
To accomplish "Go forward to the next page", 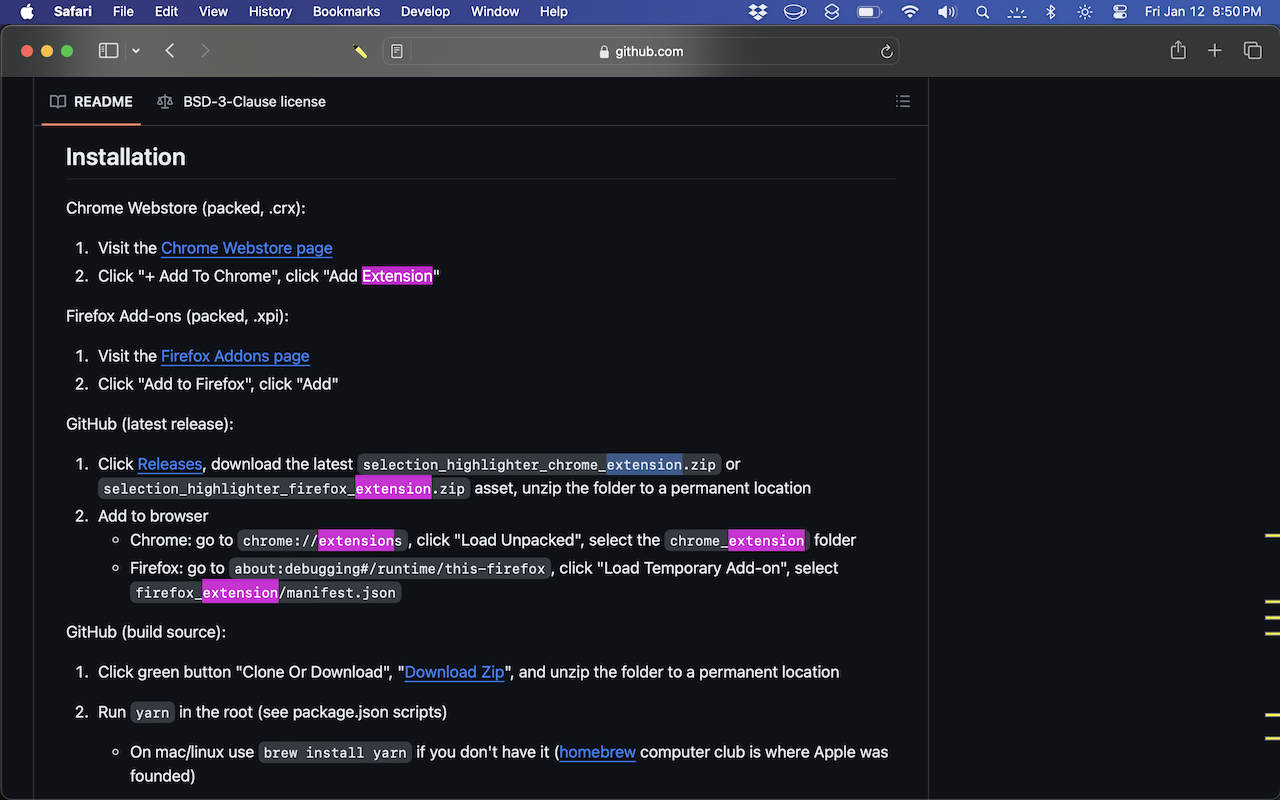I will click(x=205, y=51).
